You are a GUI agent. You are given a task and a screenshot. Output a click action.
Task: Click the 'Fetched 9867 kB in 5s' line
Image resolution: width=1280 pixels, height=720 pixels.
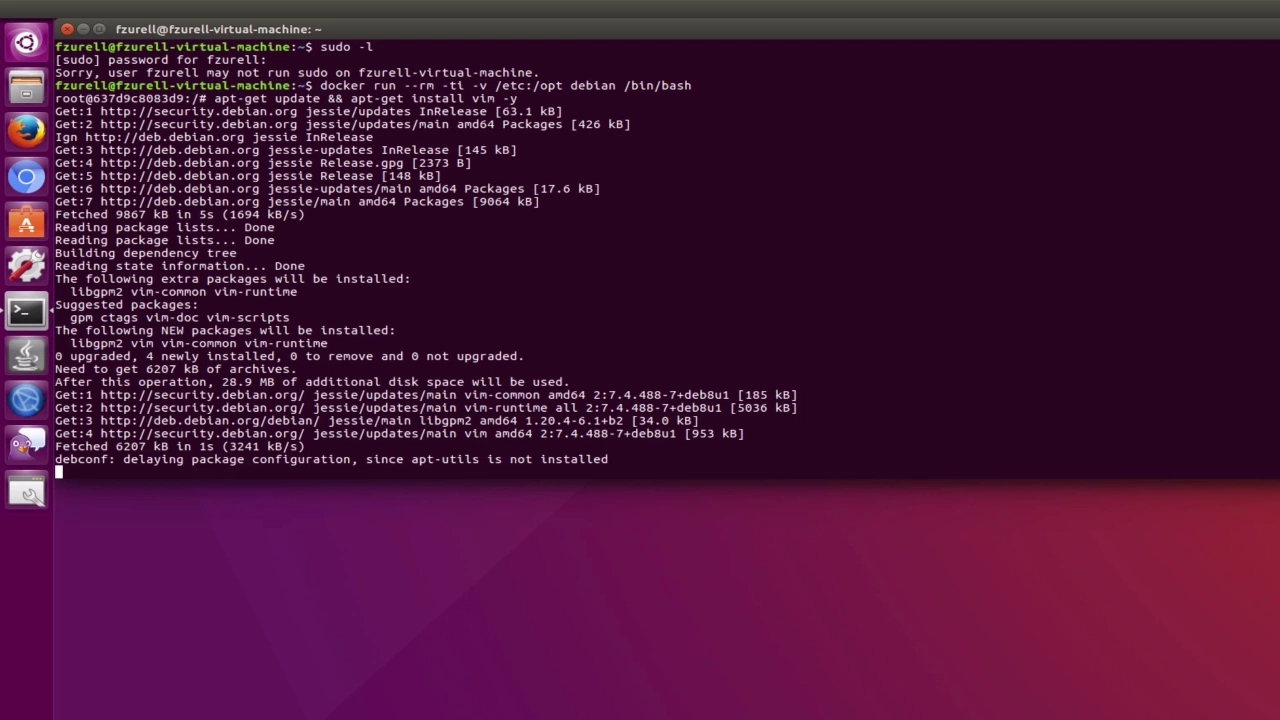click(x=179, y=214)
